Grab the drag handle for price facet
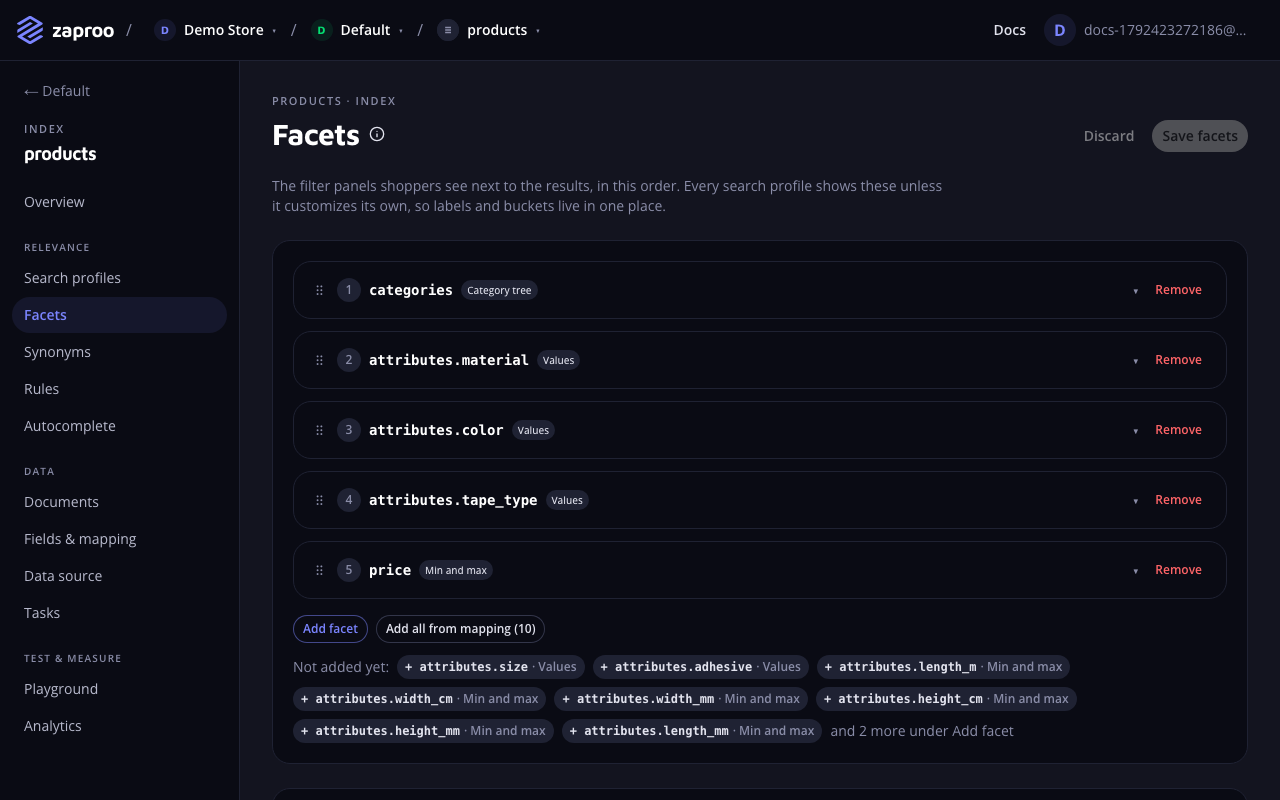The height and width of the screenshot is (800, 1280). [x=320, y=570]
